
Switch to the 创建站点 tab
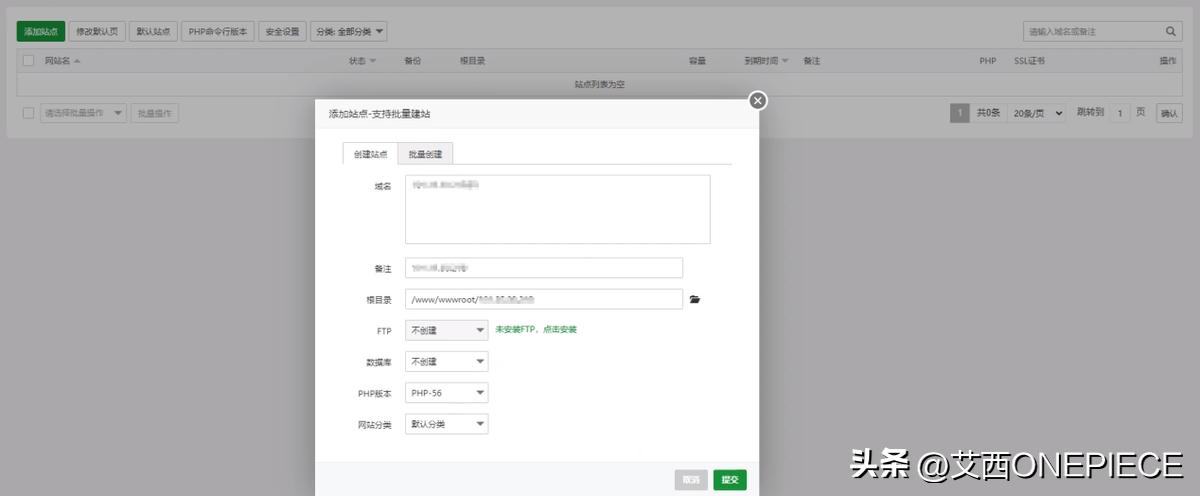(x=370, y=154)
